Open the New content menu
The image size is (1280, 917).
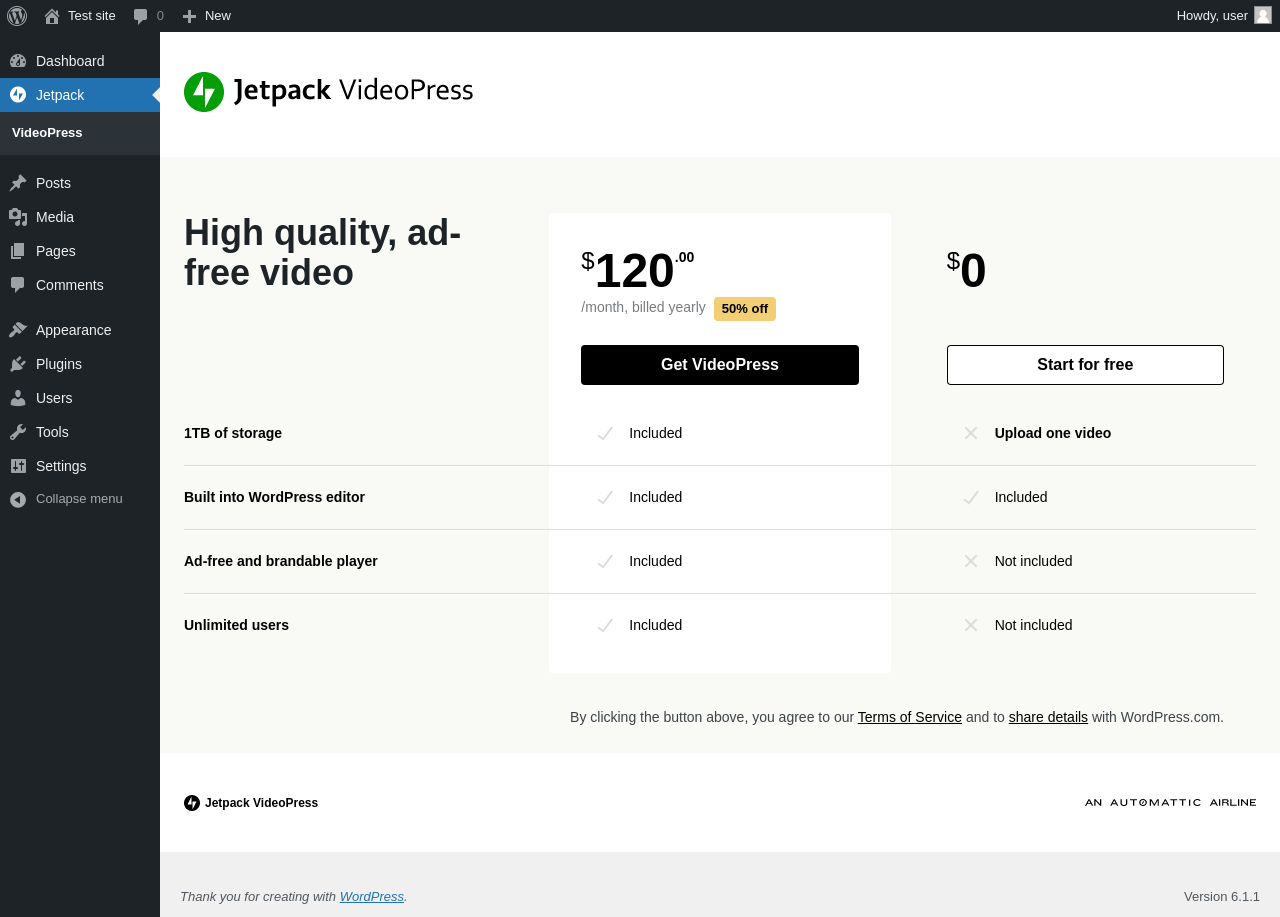tap(206, 16)
